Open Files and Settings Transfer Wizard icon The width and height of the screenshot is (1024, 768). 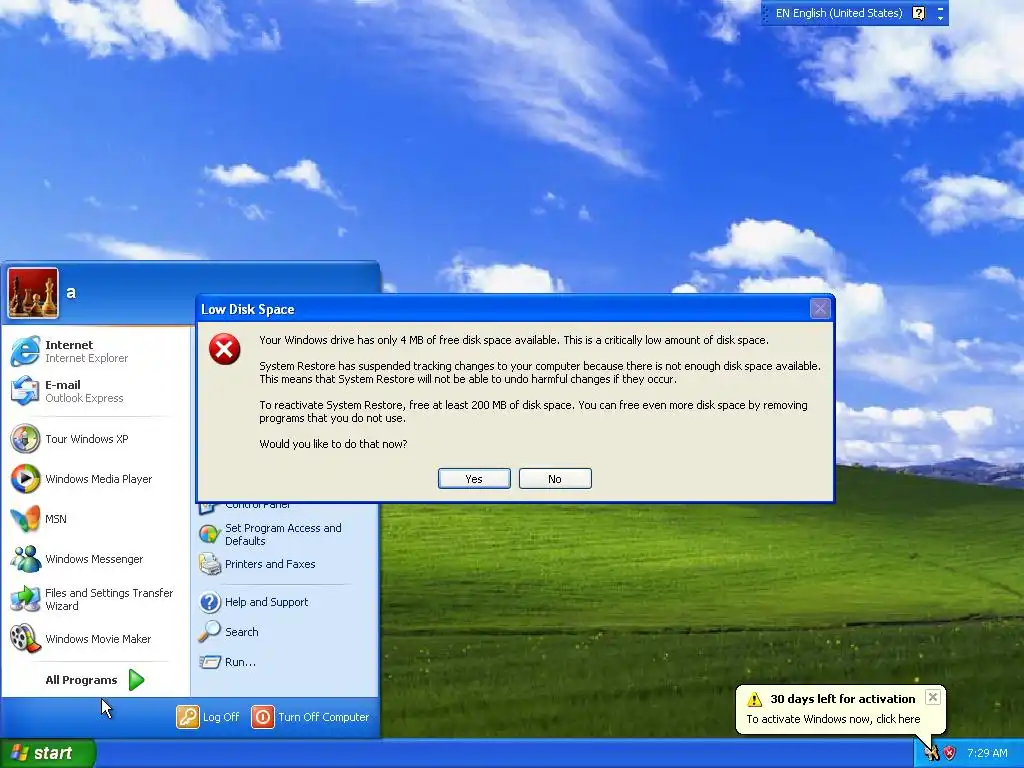[x=25, y=599]
